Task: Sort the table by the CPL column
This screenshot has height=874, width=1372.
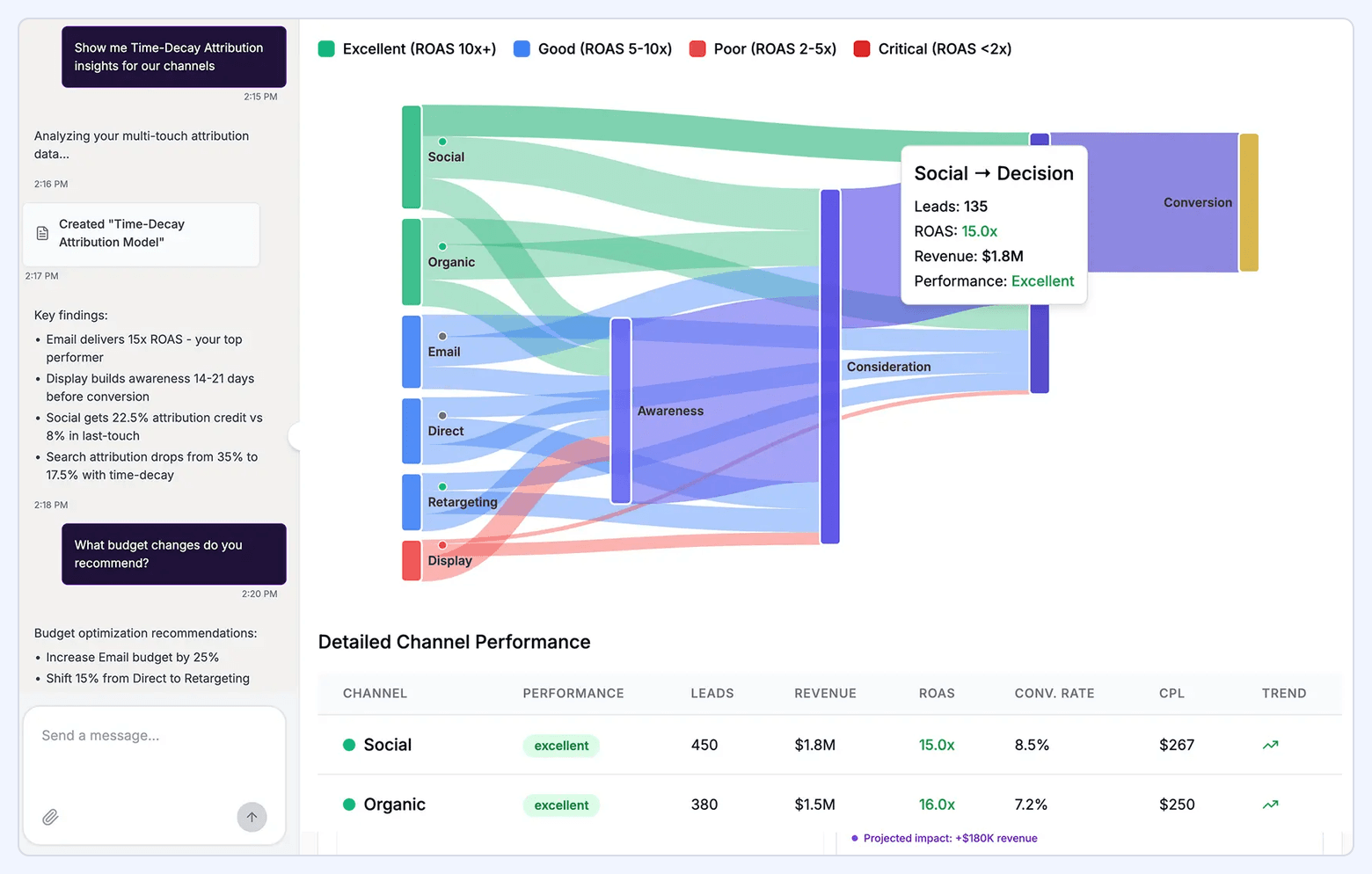Action: [1171, 693]
